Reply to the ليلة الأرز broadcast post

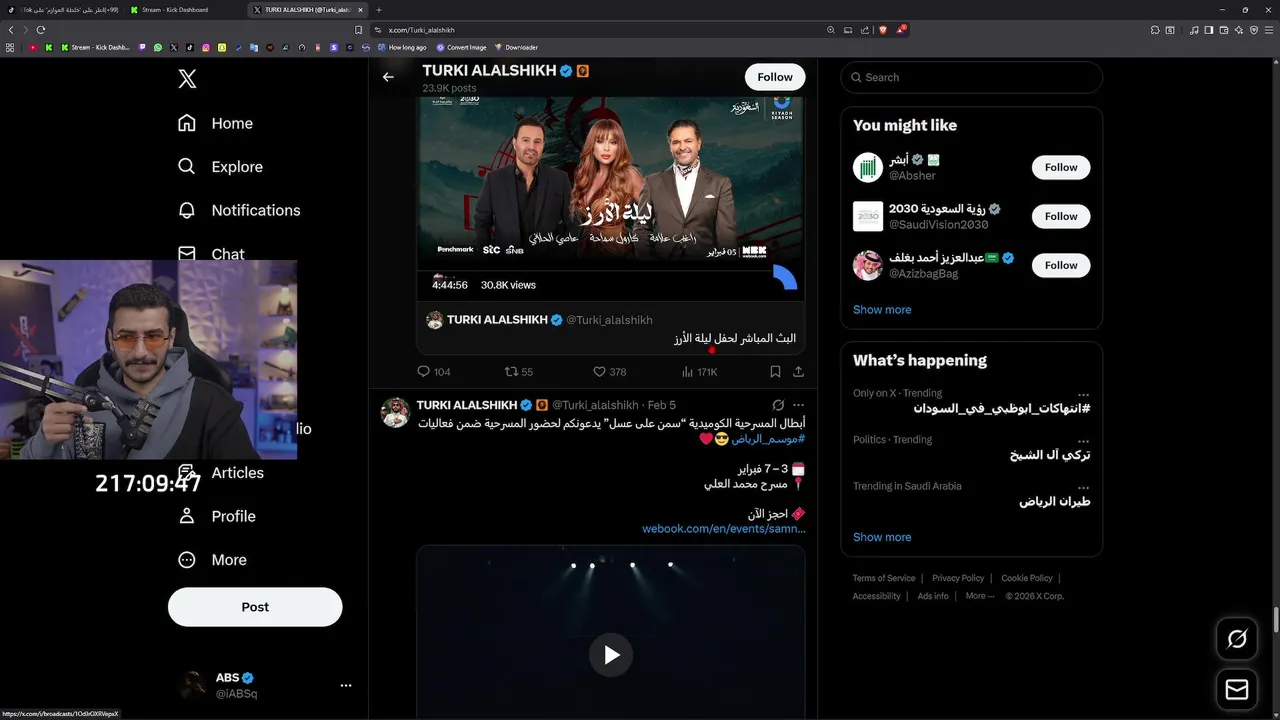point(433,371)
